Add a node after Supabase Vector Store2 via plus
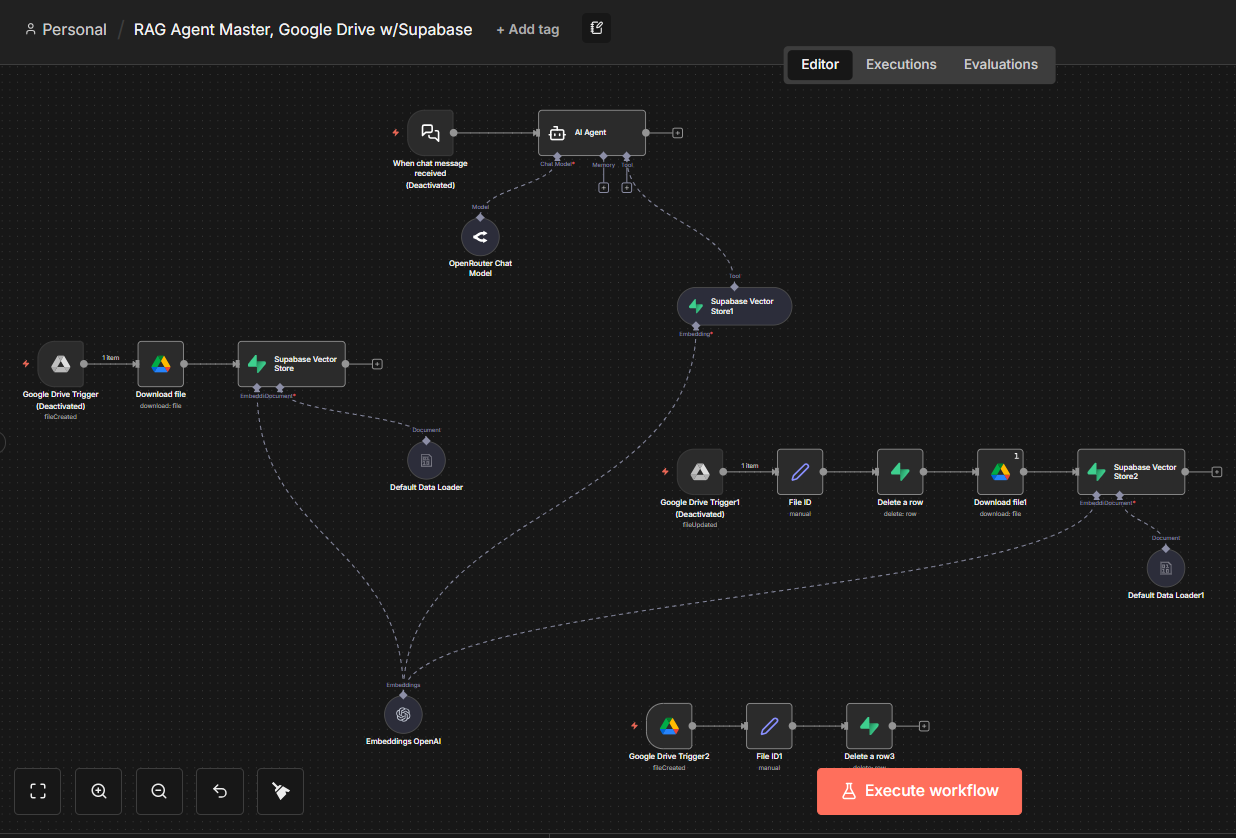Viewport: 1236px width, 838px height. click(1216, 471)
